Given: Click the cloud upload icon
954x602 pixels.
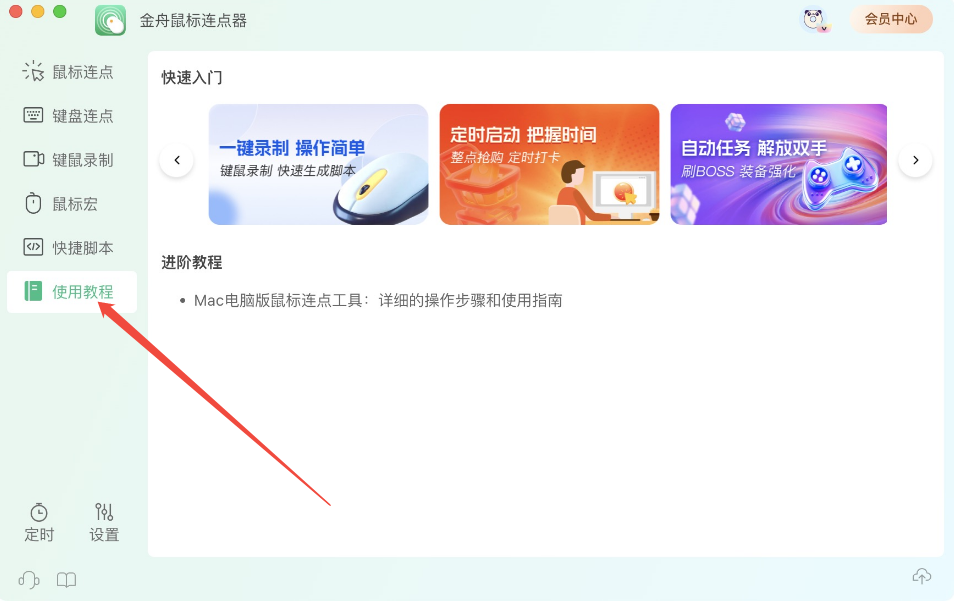Looking at the screenshot, I should [x=922, y=576].
